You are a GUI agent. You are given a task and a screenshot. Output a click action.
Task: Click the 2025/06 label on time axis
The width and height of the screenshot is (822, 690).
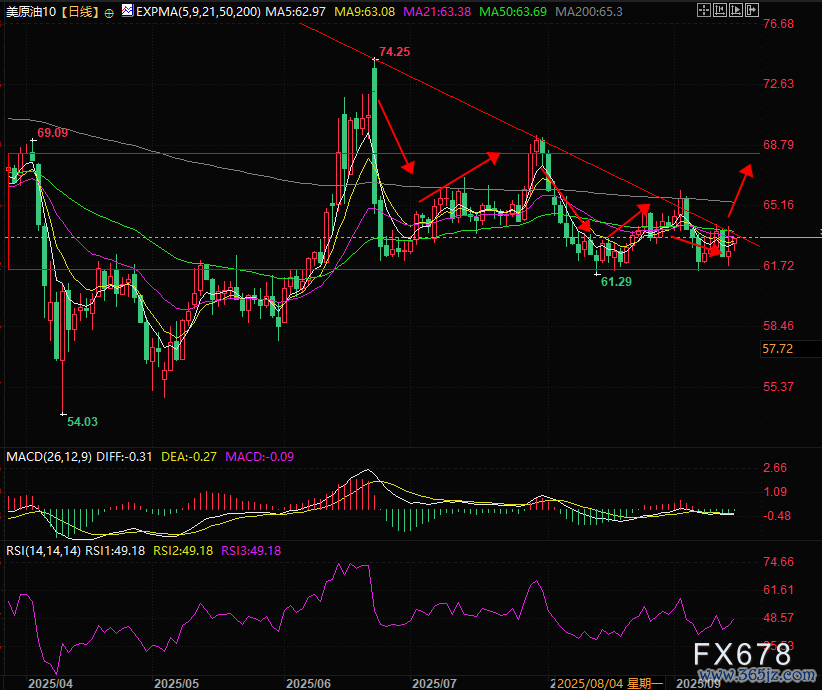[x=309, y=683]
